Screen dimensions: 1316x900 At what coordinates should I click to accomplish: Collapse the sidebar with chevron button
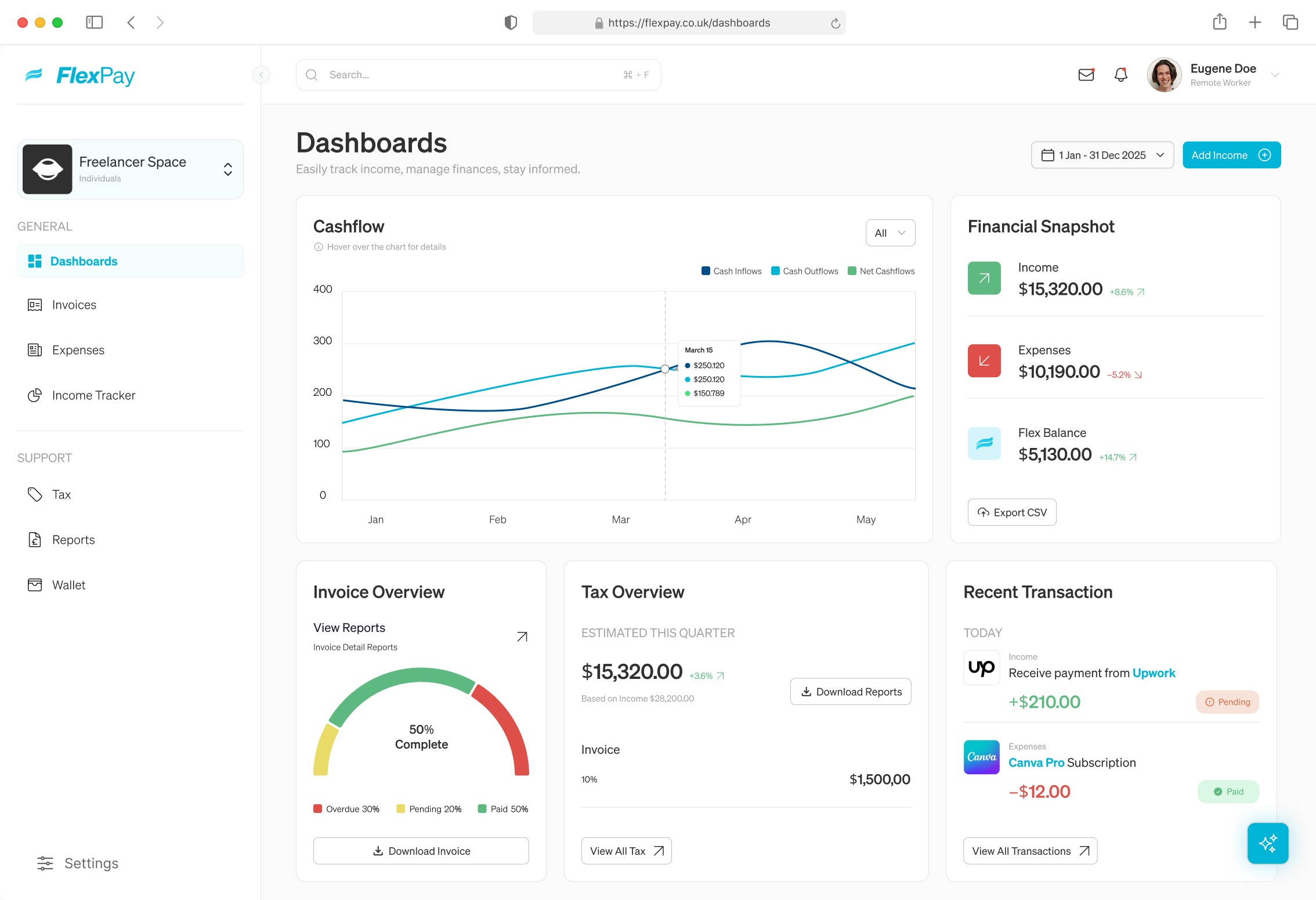click(261, 75)
